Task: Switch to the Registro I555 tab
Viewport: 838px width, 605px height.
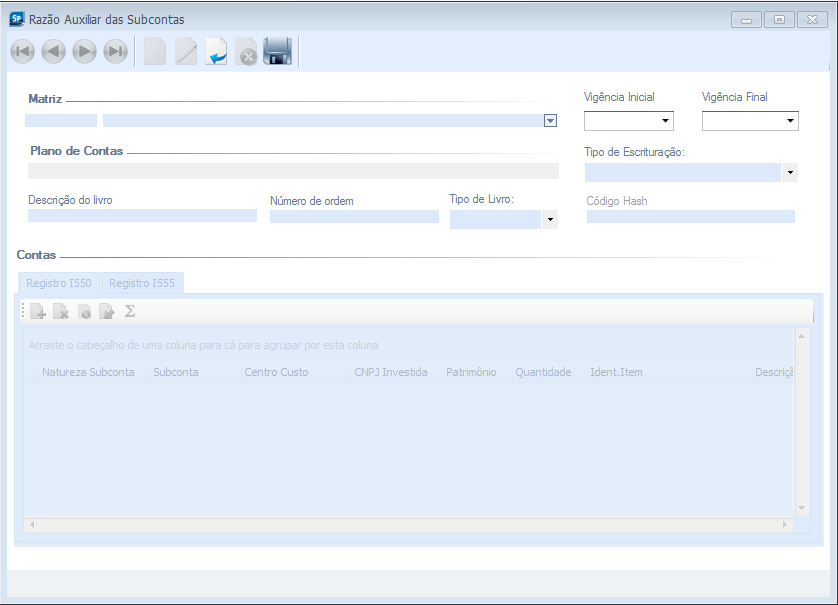Action: 142,283
